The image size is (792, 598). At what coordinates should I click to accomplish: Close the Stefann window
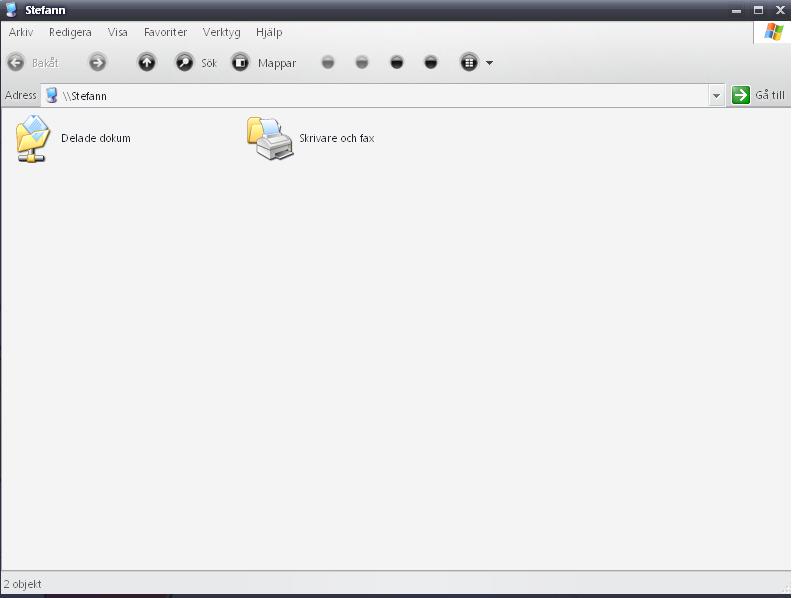click(780, 10)
